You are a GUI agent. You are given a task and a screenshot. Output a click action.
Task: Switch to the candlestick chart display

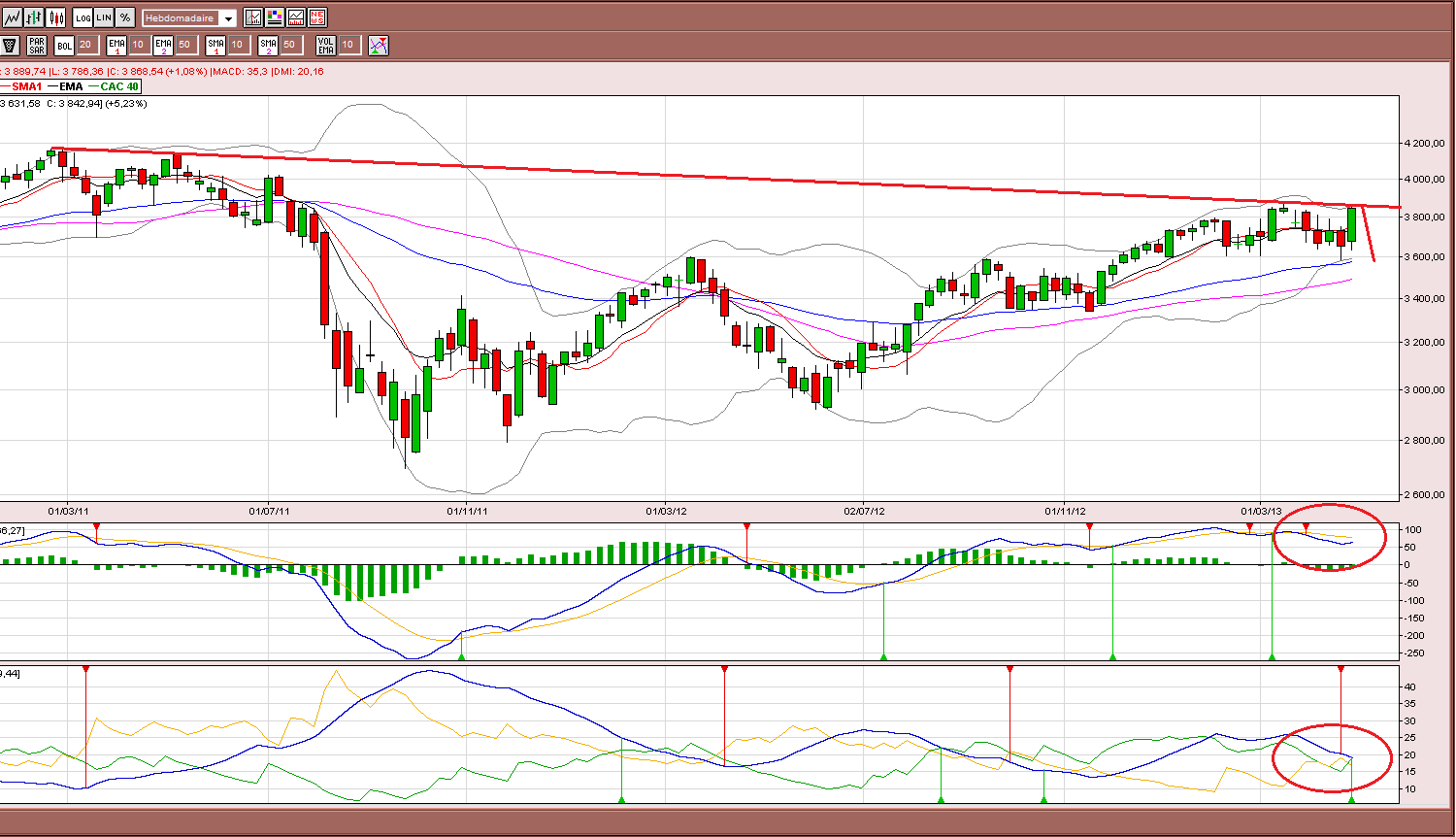[56, 17]
